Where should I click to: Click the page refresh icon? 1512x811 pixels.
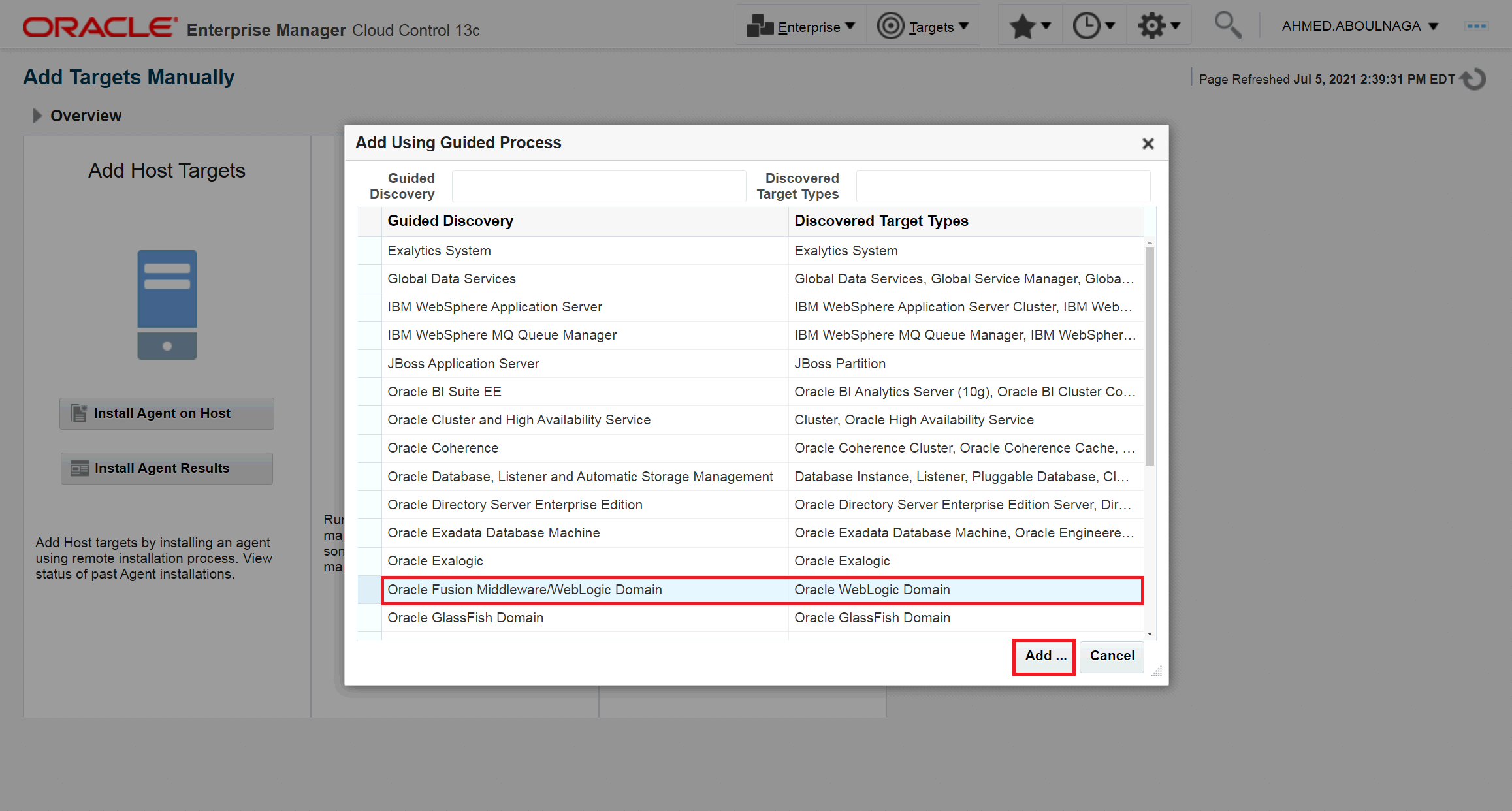pyautogui.click(x=1473, y=80)
